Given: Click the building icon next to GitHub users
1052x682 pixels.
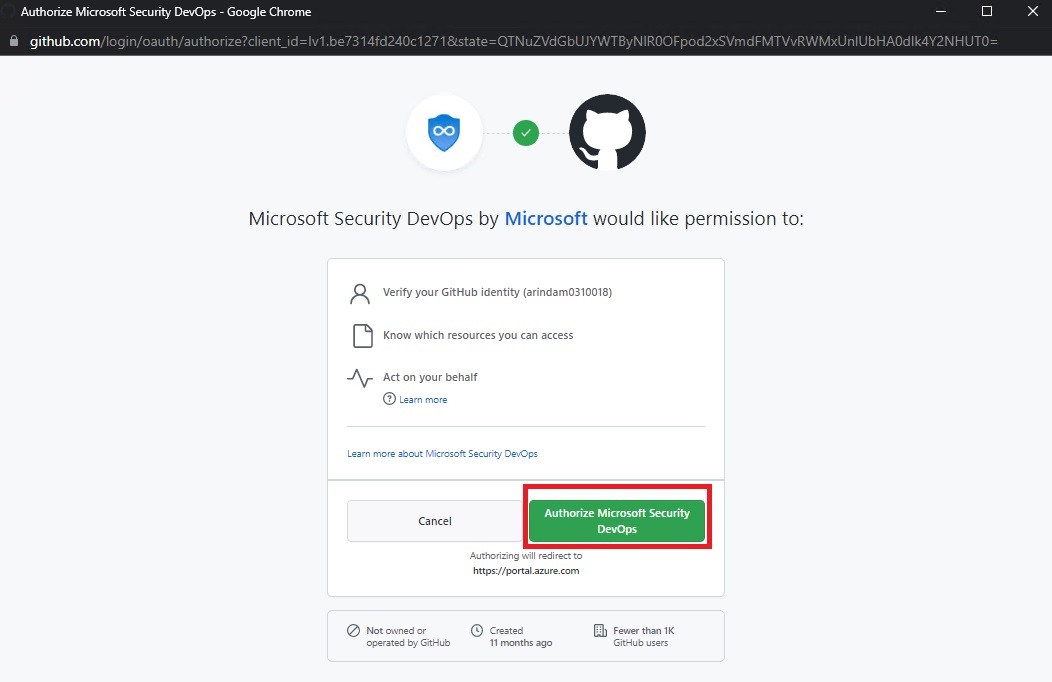Looking at the screenshot, I should (600, 630).
